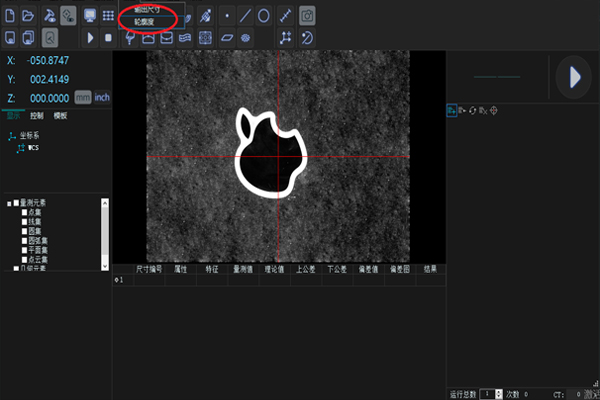Switch units to mm
This screenshot has height=400, width=600.
(x=83, y=98)
